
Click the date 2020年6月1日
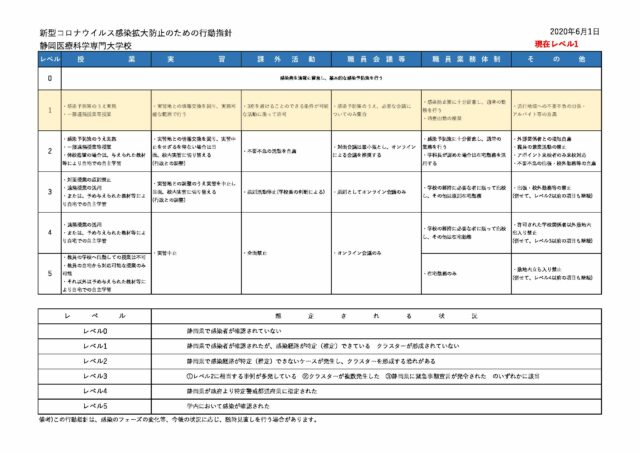pos(578,33)
